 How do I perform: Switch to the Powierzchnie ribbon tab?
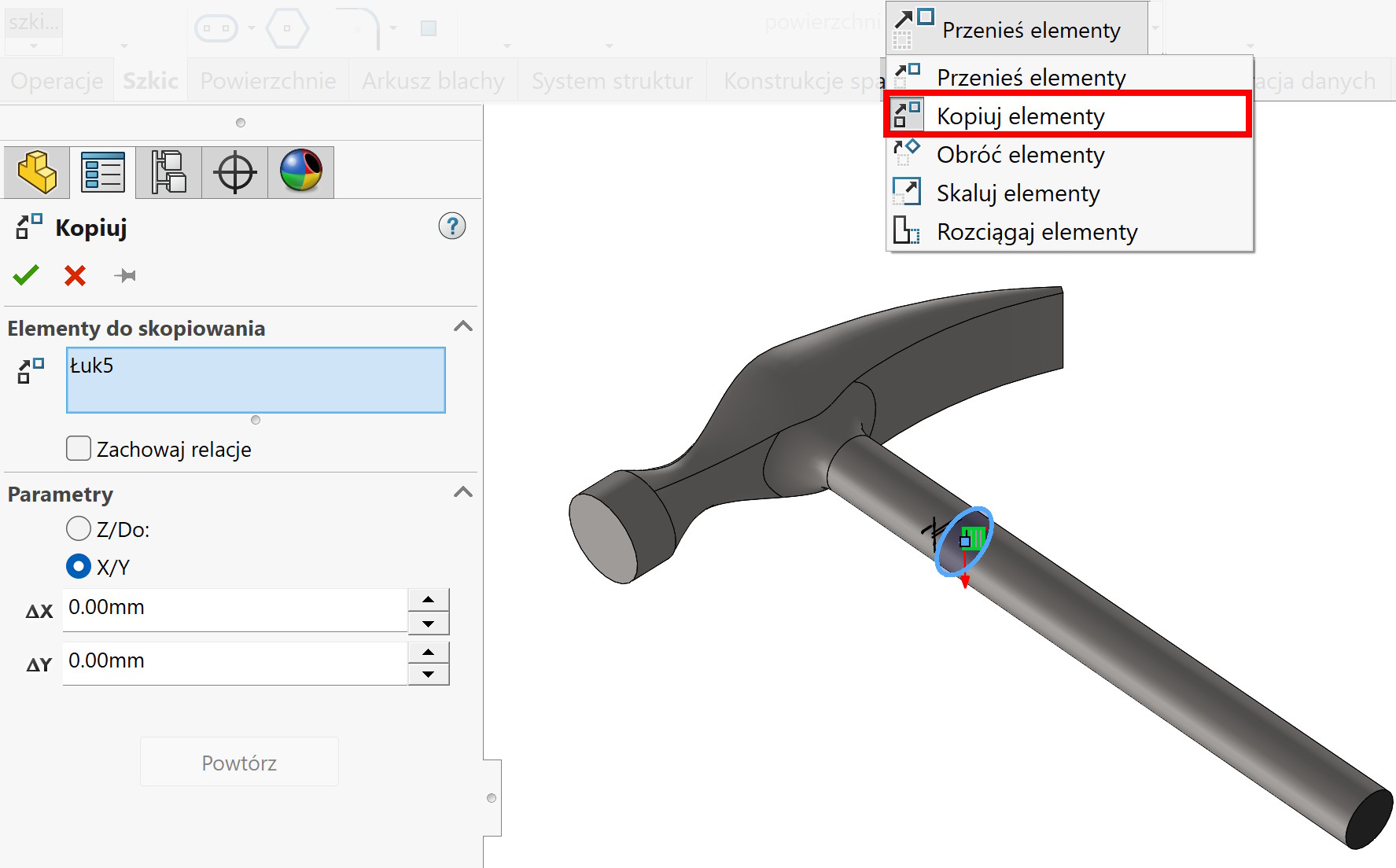click(x=267, y=81)
